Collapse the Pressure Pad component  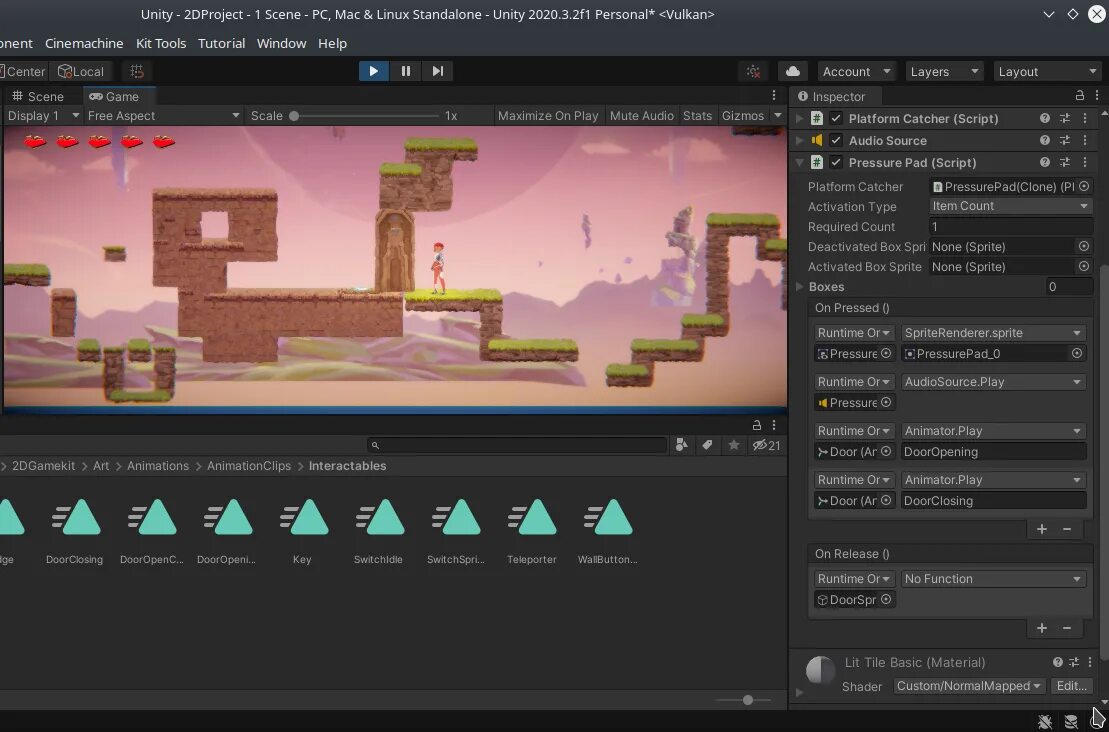(800, 162)
